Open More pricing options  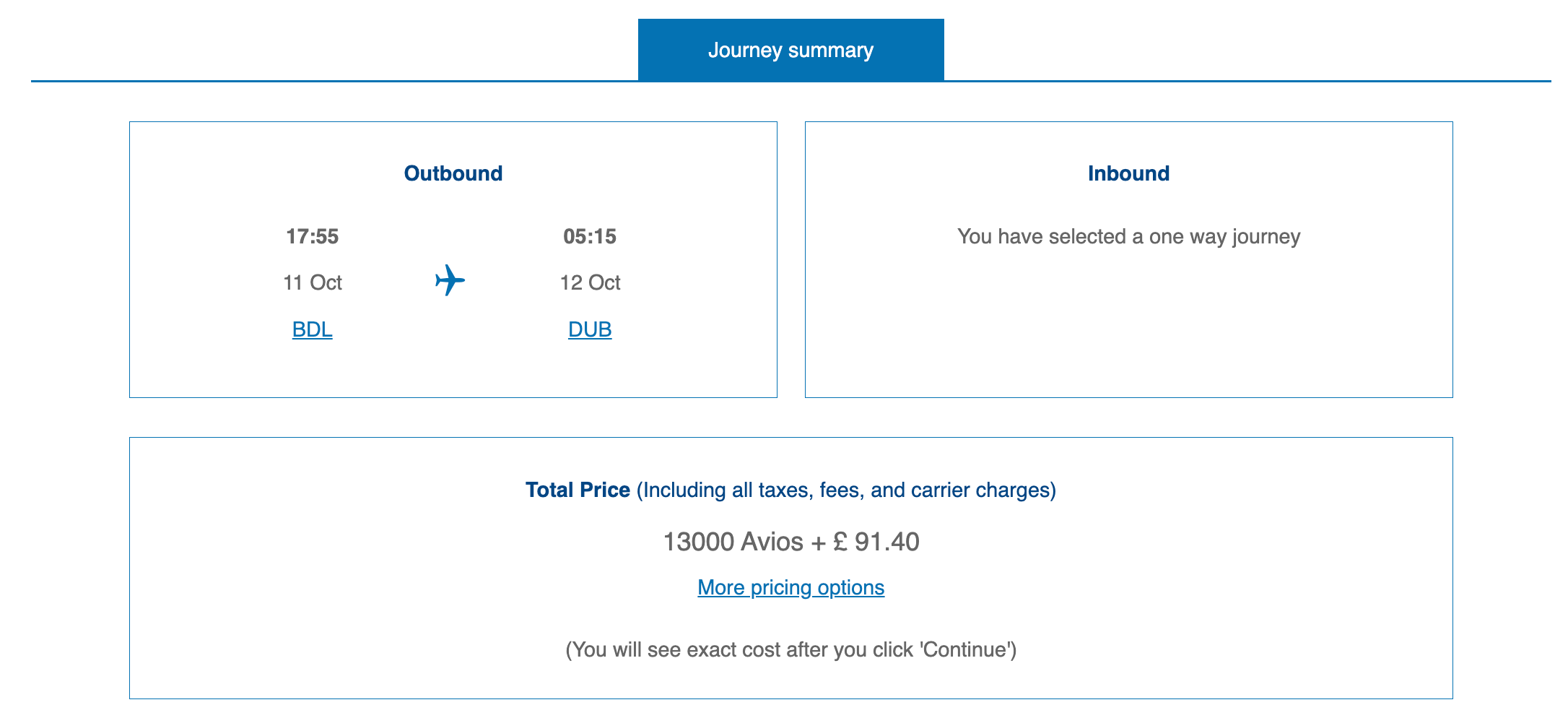tap(790, 587)
